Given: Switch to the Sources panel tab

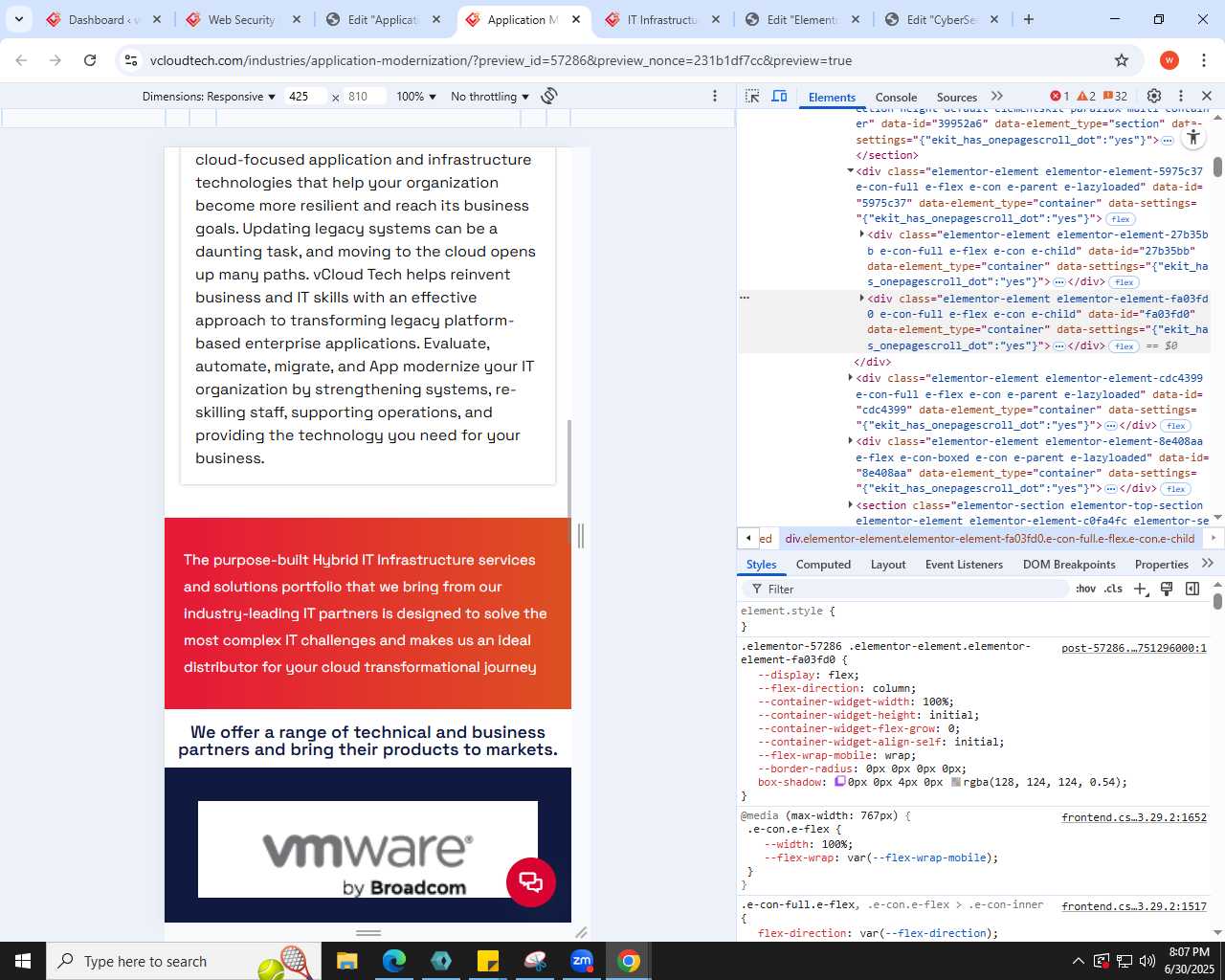Looking at the screenshot, I should click(x=957, y=97).
